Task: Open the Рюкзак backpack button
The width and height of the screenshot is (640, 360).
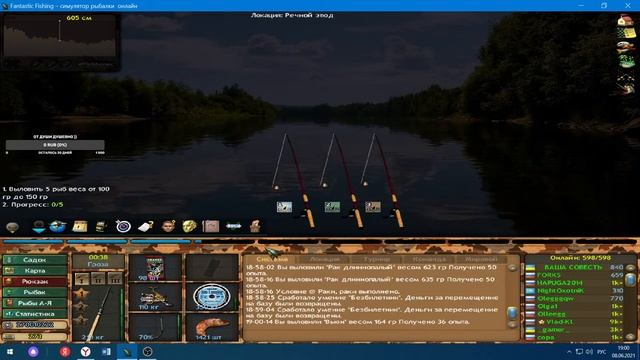Action: pyautogui.click(x=35, y=282)
